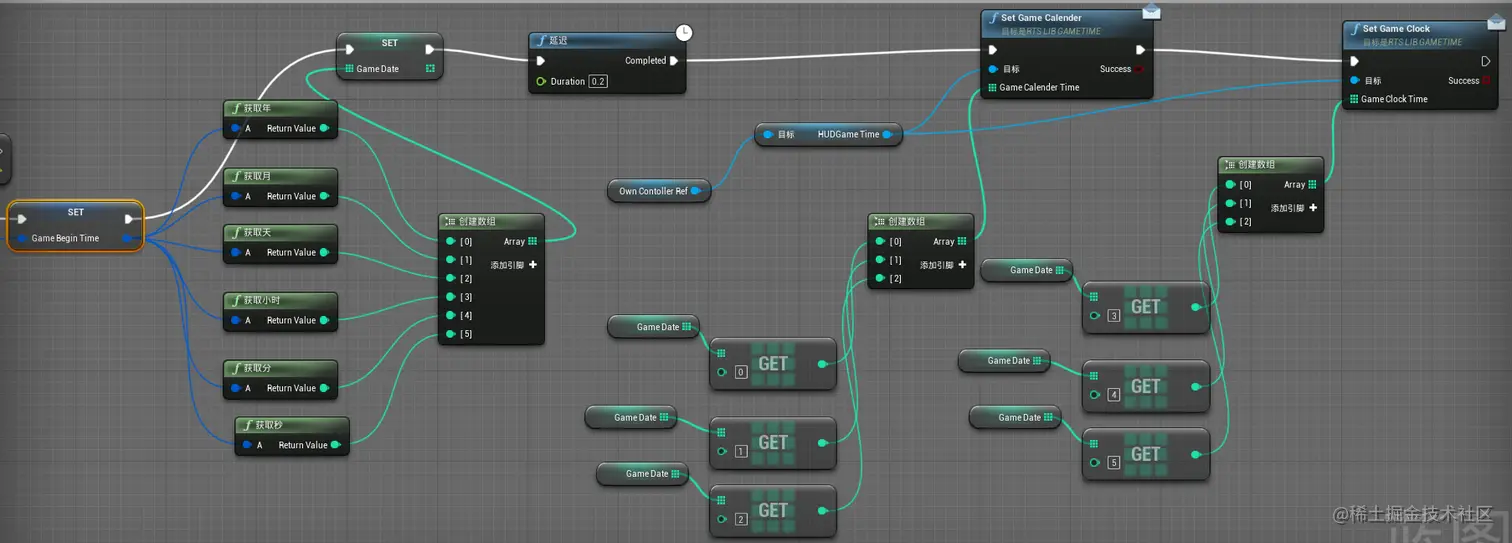Image resolution: width=1512 pixels, height=543 pixels.
Task: Click exec input pin of SET Game Begin Time
Action: [21, 219]
